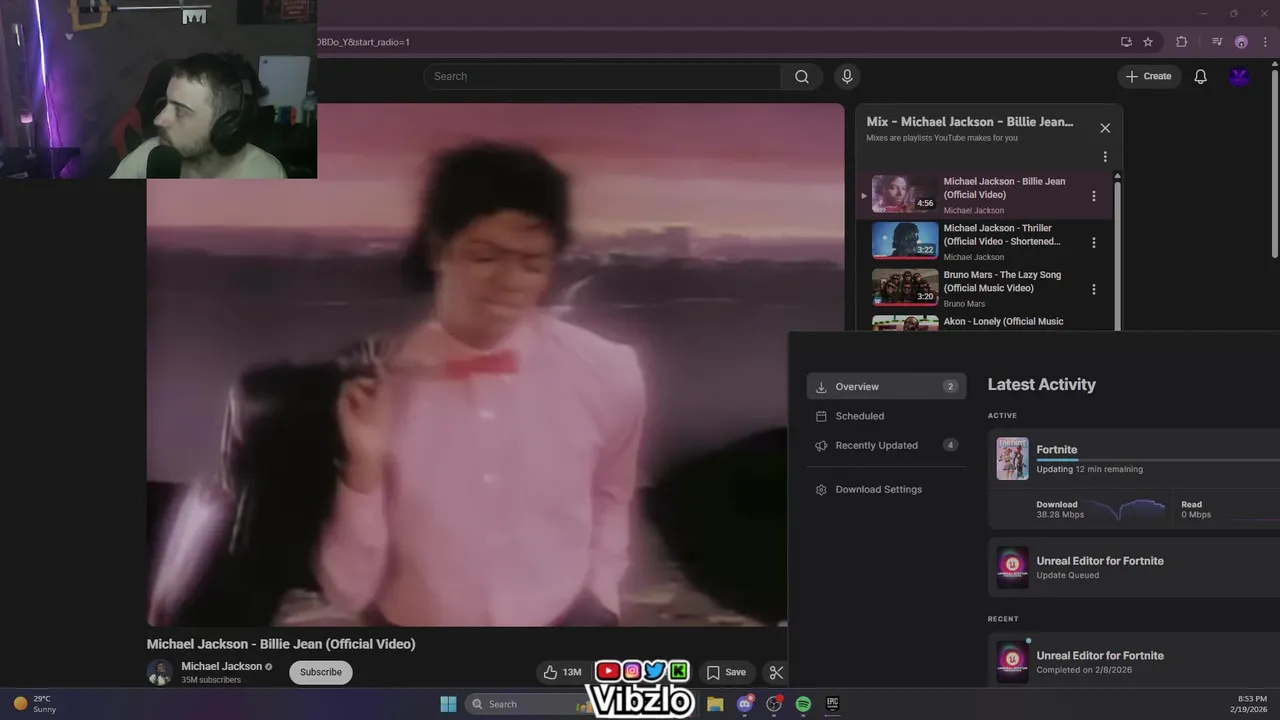
Task: Subscribe to Michael Jackson channel
Action: click(321, 672)
